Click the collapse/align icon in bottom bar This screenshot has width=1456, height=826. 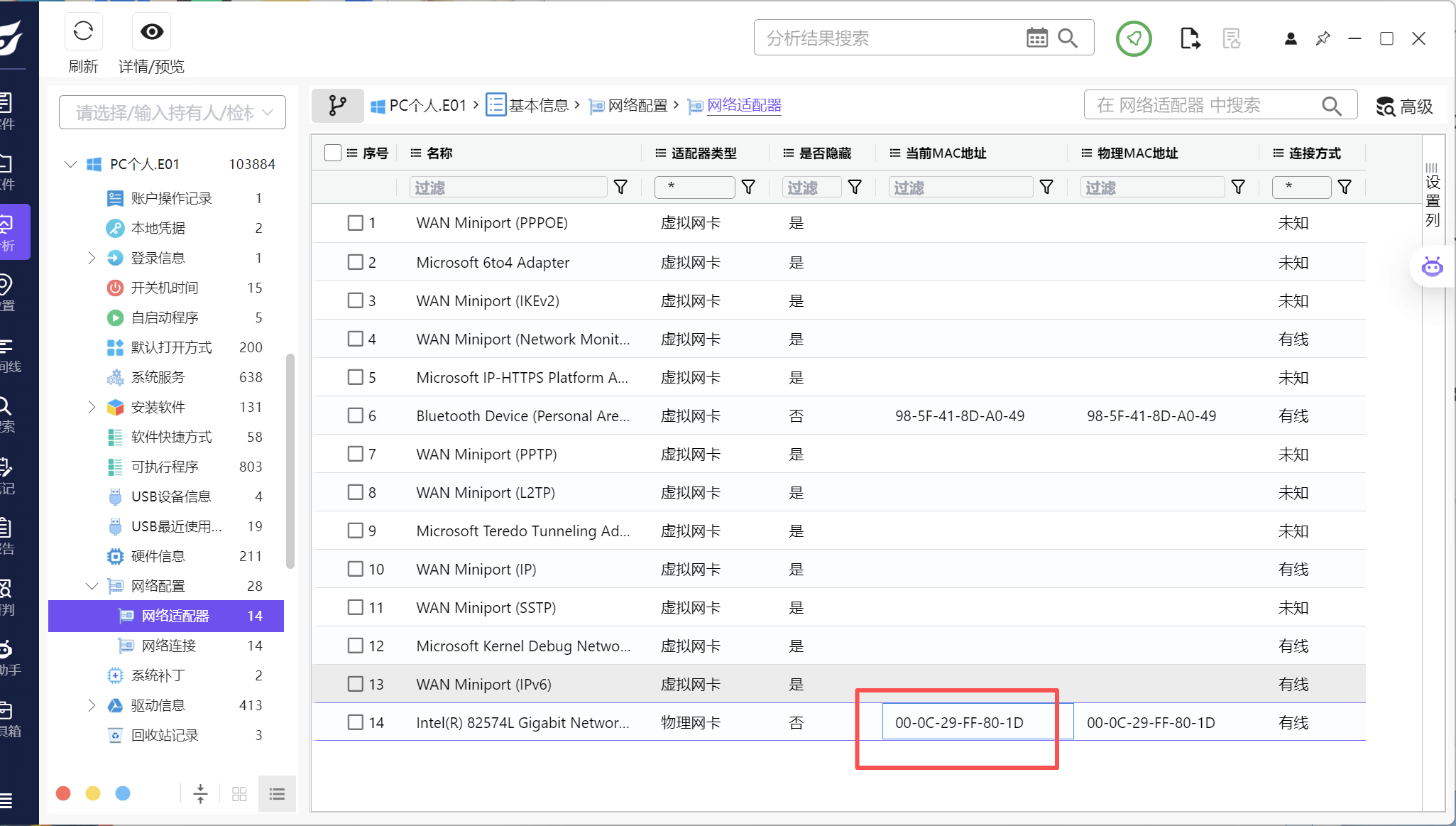pos(201,793)
